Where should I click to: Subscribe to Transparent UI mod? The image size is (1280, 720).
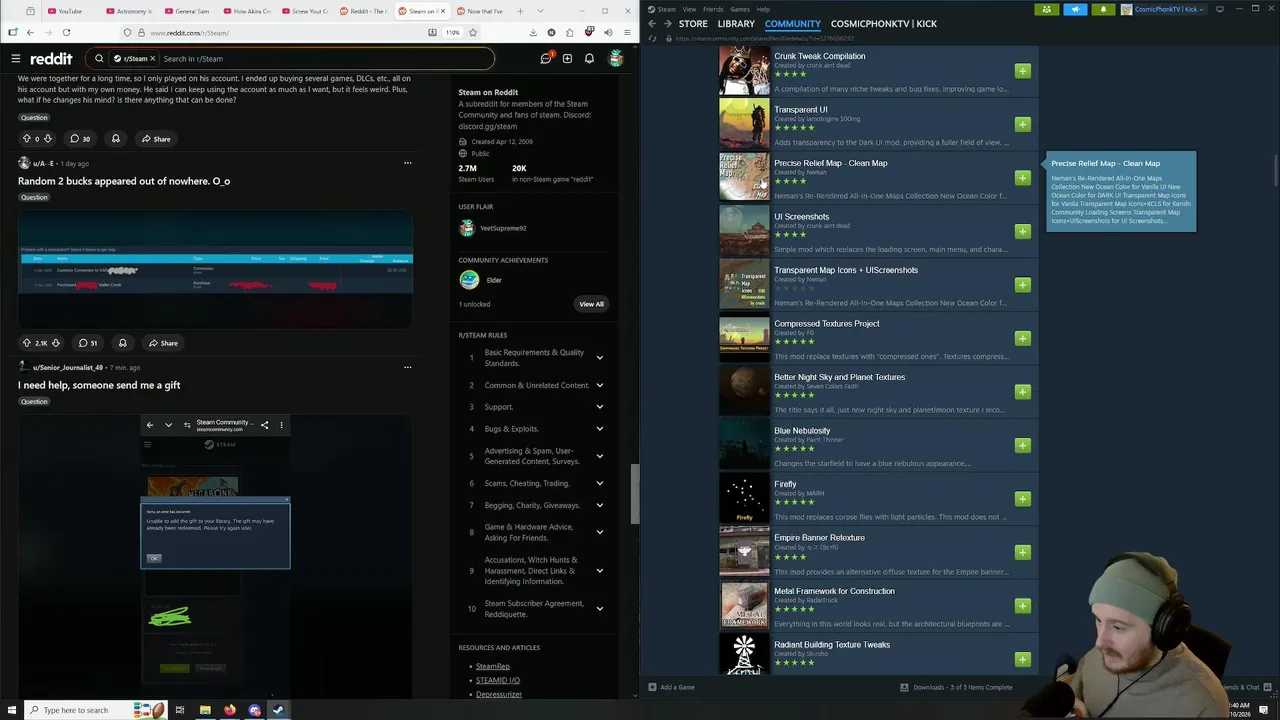click(x=1022, y=124)
